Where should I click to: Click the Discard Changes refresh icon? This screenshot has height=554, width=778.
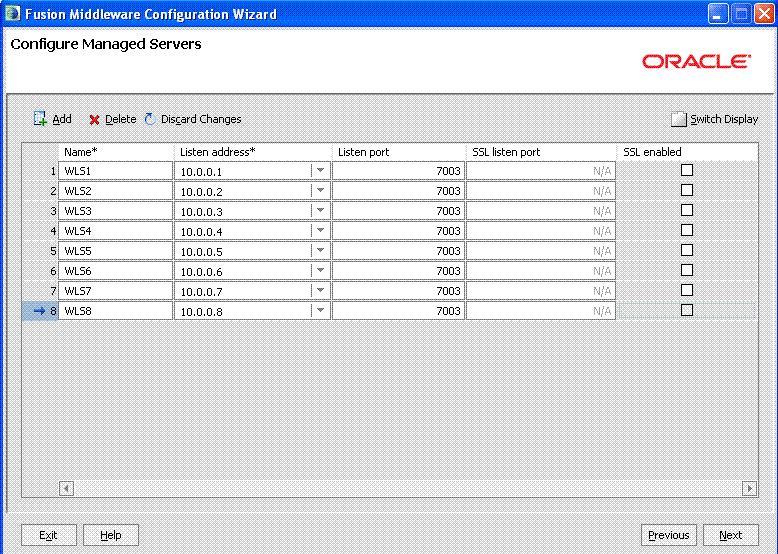click(x=150, y=119)
